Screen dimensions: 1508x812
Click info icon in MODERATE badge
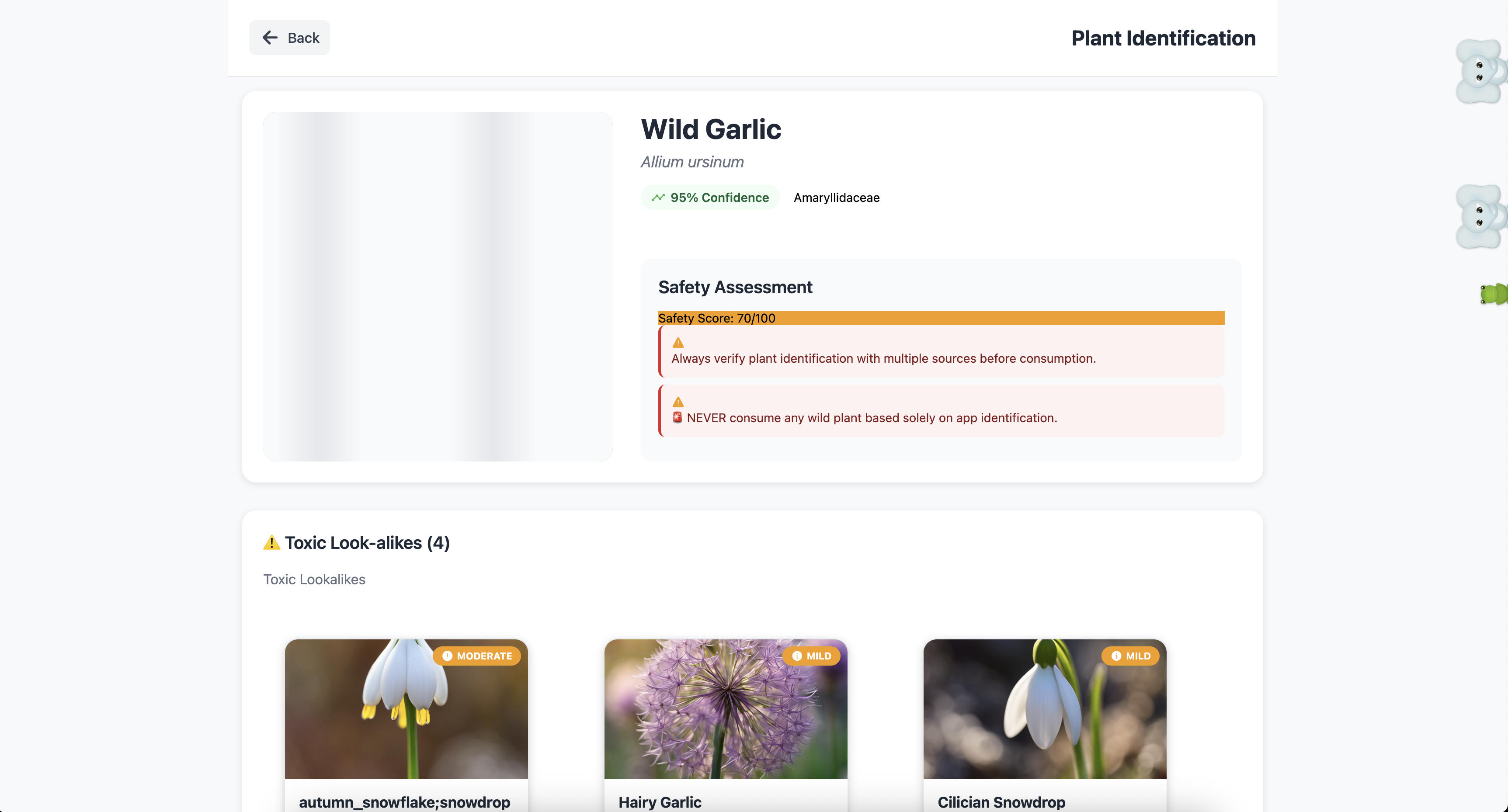(447, 656)
